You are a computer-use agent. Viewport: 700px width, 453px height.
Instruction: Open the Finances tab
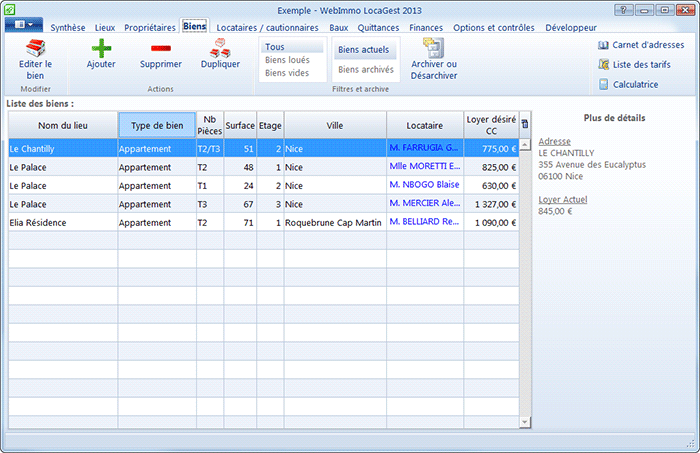click(x=426, y=27)
